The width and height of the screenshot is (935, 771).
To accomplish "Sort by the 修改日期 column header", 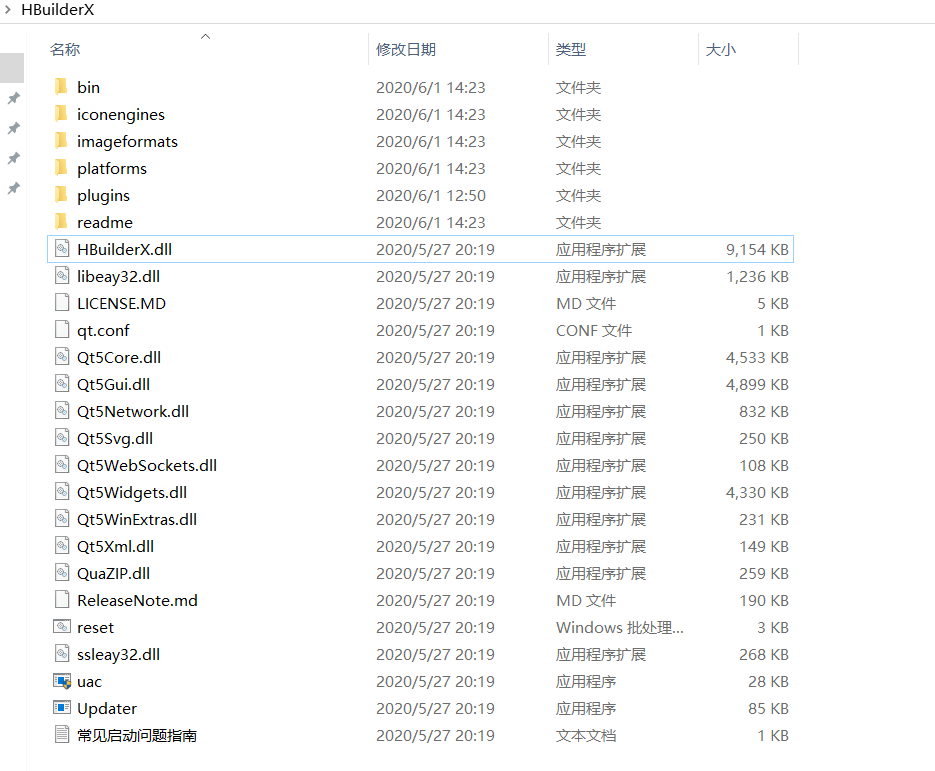I will tap(405, 49).
